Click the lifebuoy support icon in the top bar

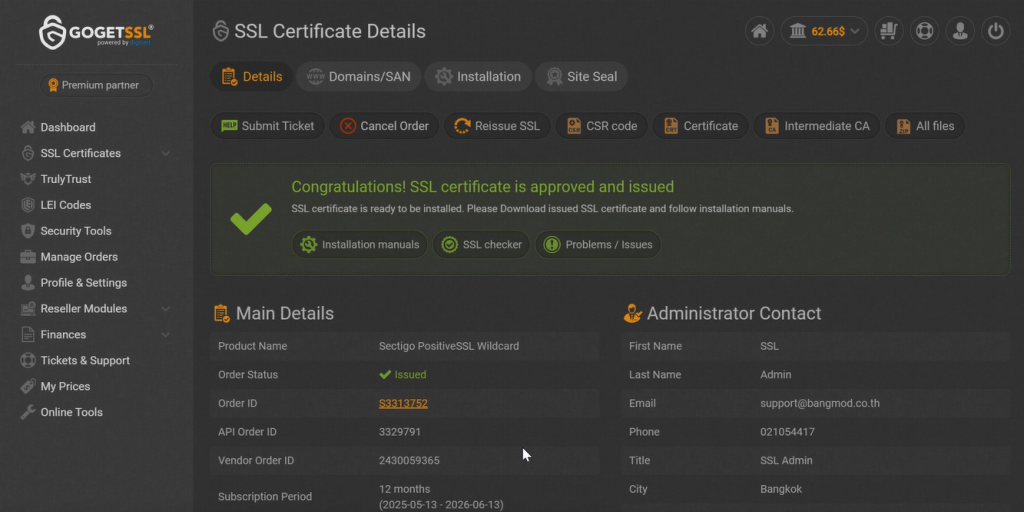pos(924,31)
